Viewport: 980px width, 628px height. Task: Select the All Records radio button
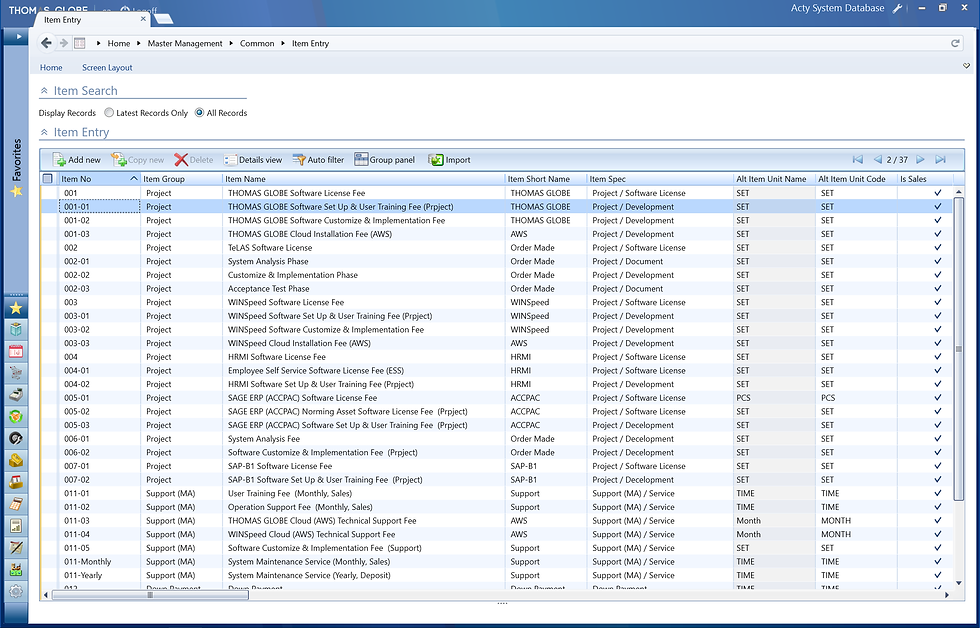click(199, 113)
